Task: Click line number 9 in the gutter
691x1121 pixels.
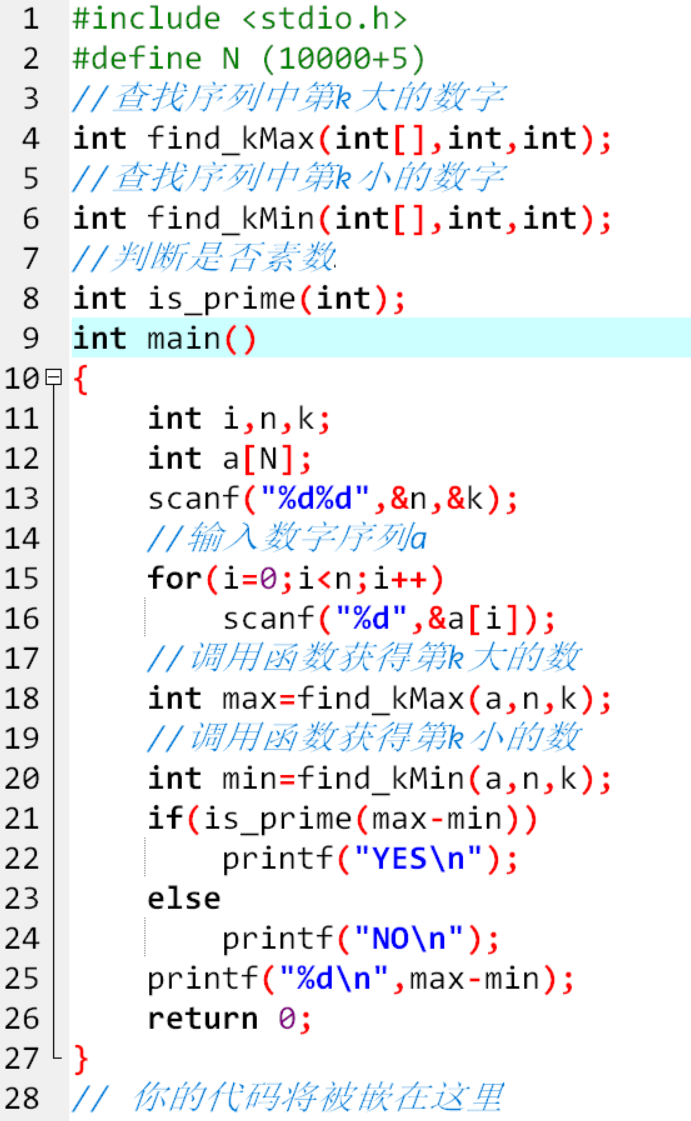Action: pyautogui.click(x=30, y=339)
